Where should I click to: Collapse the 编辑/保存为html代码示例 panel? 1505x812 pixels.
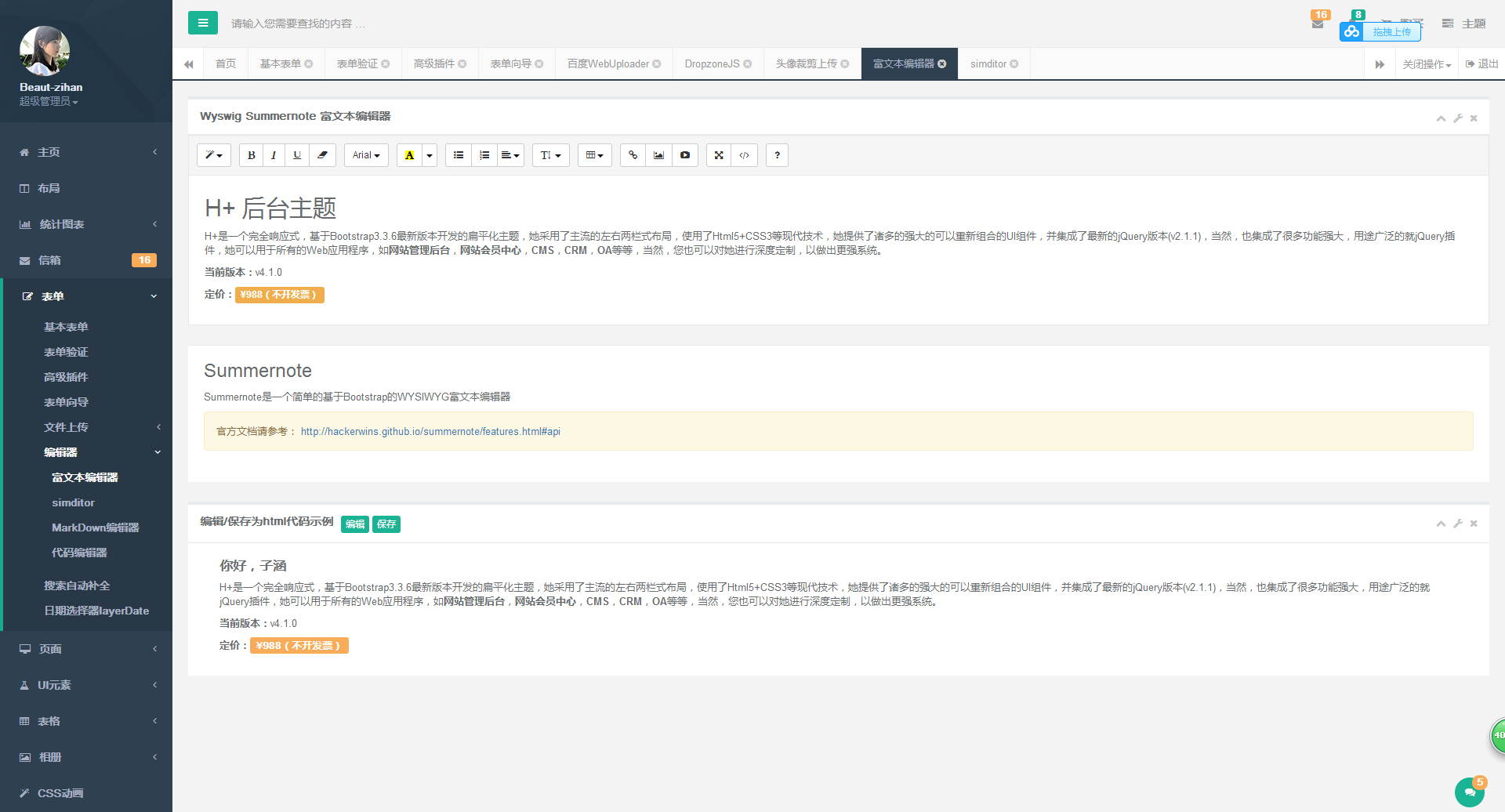point(1441,524)
